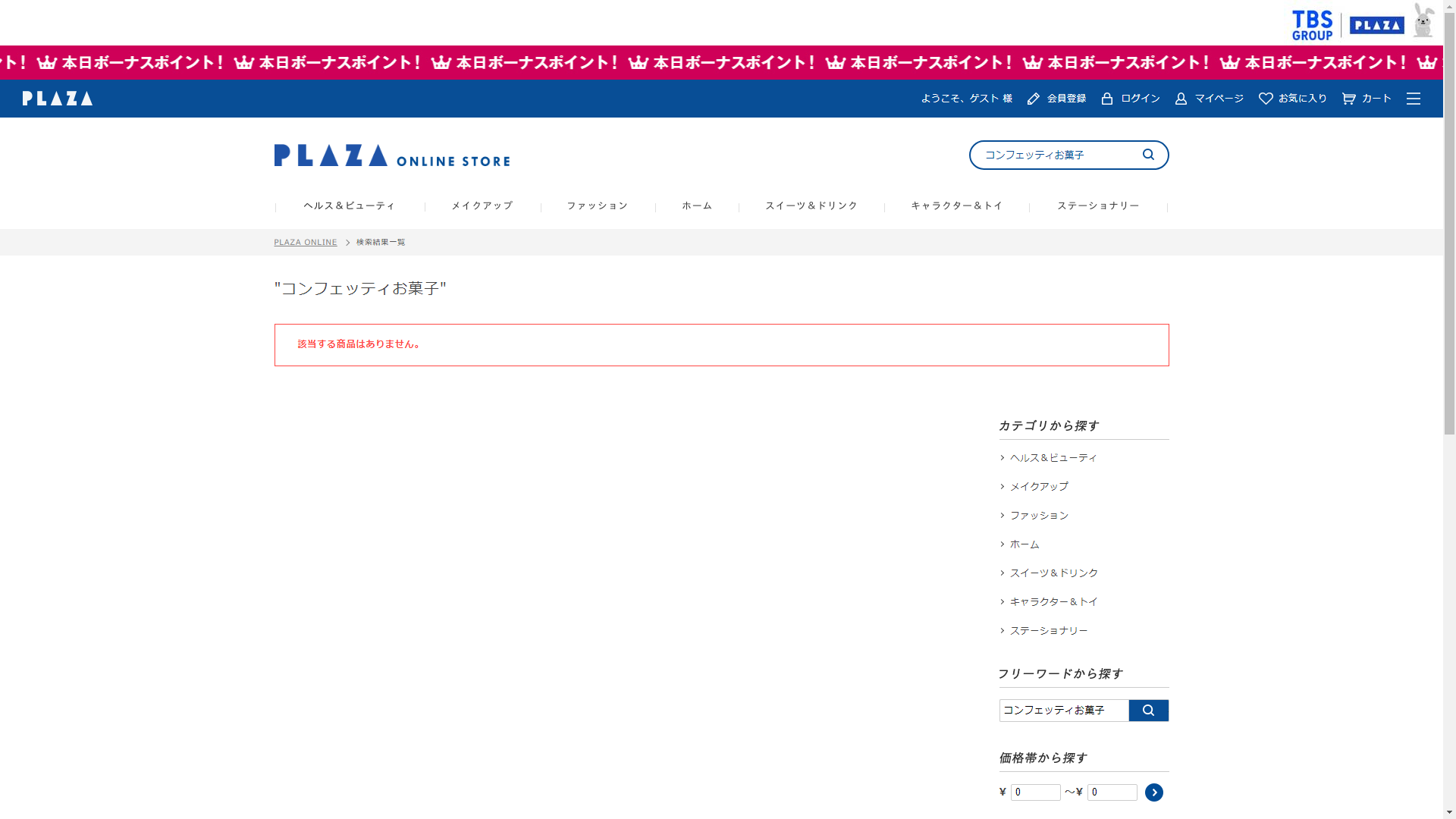1456x819 pixels.
Task: Click the PLAZA ONLINE breadcrumb link
Action: pos(305,243)
